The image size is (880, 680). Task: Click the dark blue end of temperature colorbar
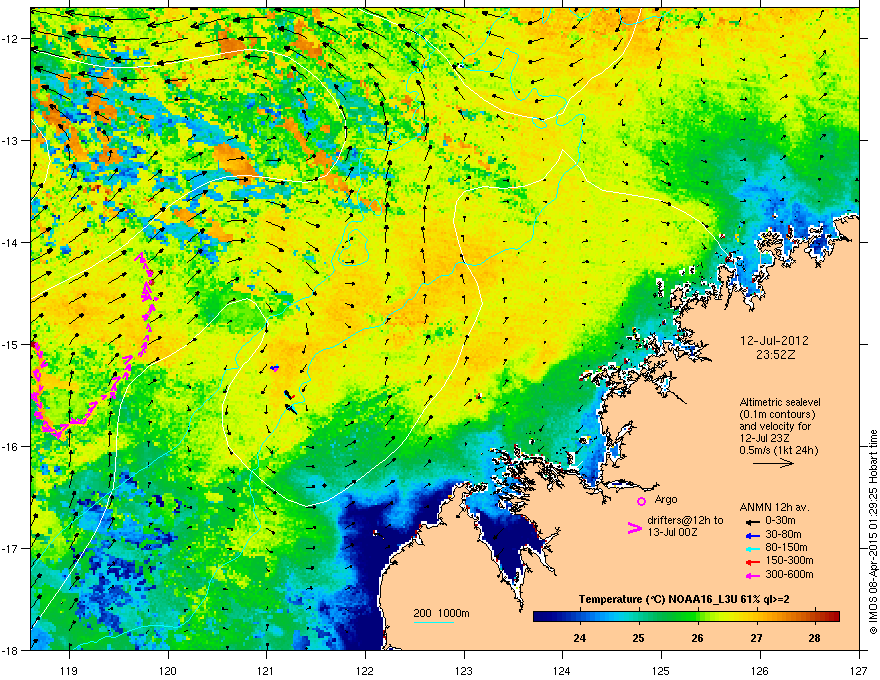click(x=540, y=617)
